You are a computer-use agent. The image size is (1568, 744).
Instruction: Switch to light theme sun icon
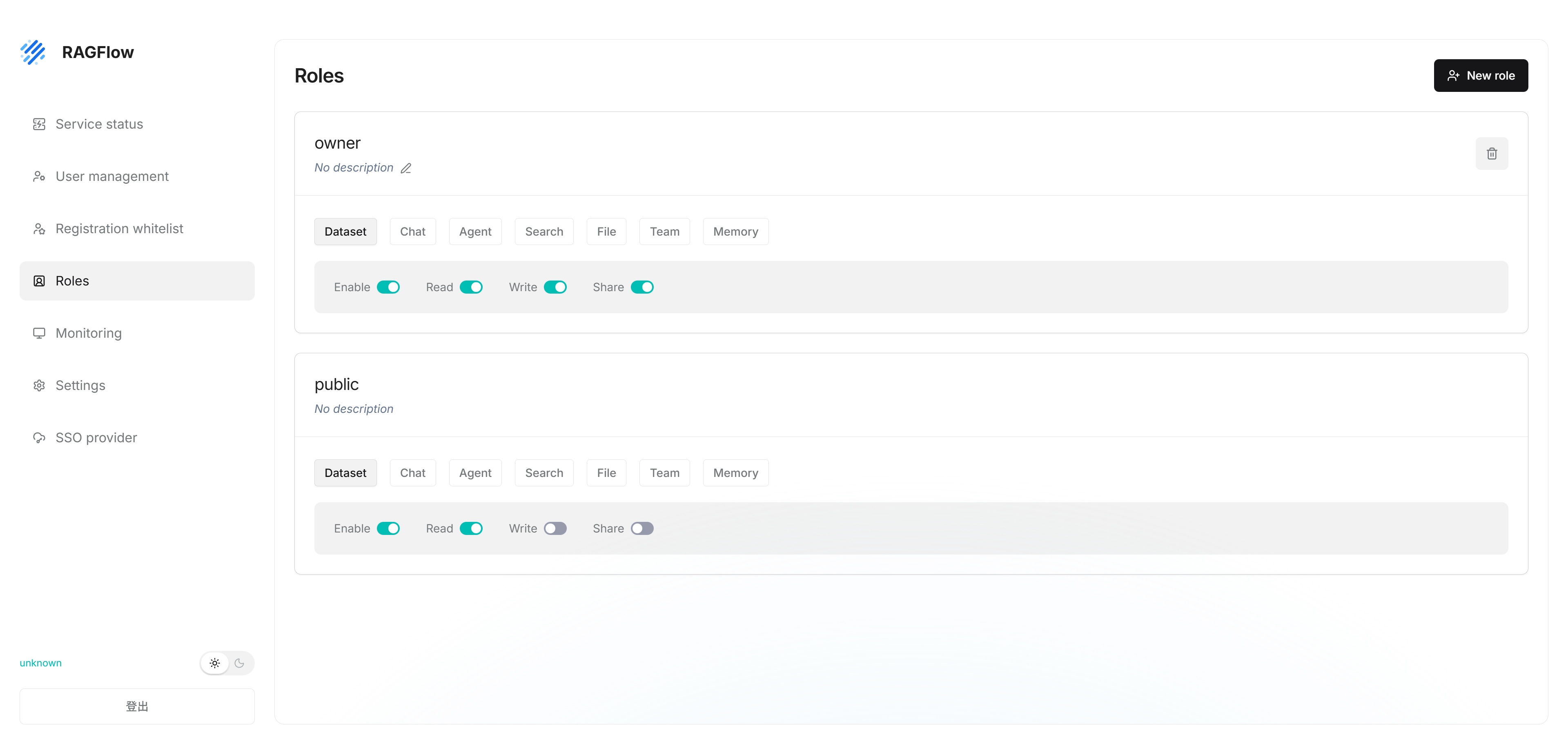tap(215, 664)
